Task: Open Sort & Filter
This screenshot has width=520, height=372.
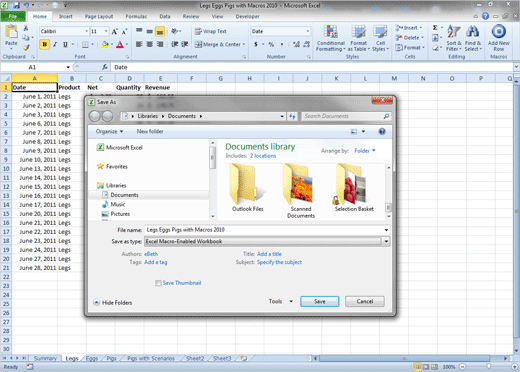Action: tap(454, 38)
